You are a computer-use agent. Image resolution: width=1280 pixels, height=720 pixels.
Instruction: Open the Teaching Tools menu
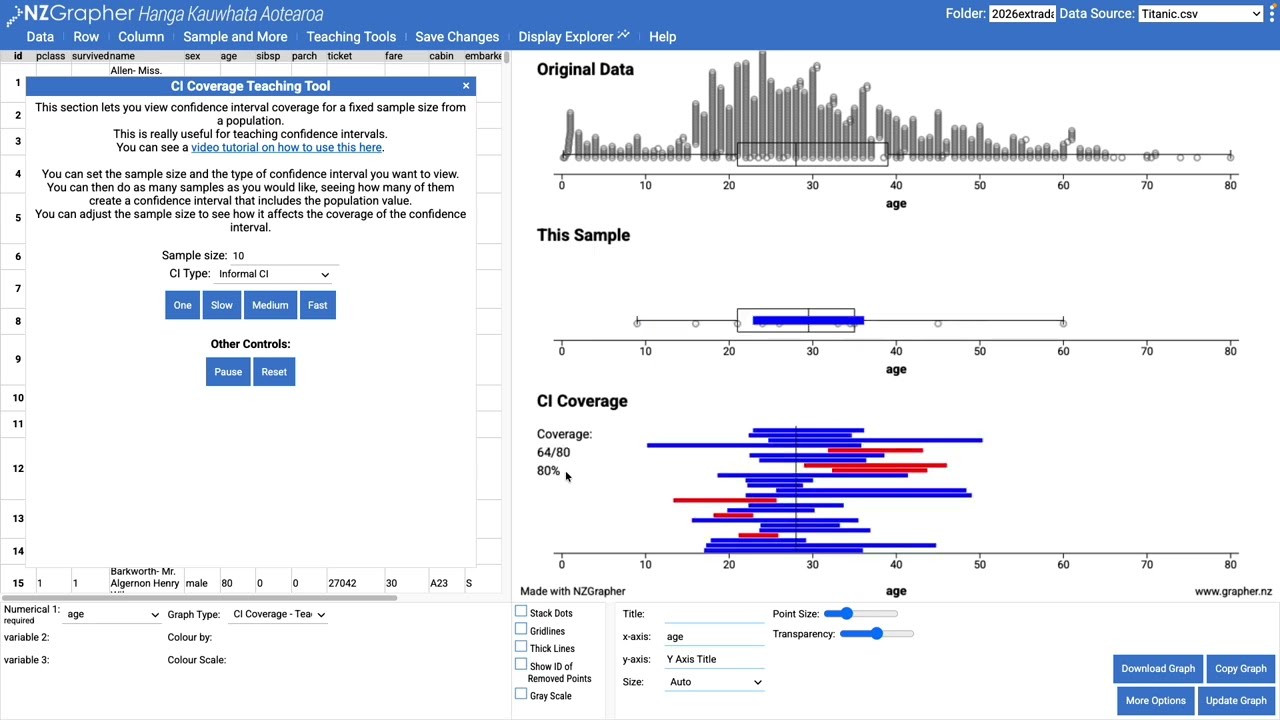tap(351, 37)
